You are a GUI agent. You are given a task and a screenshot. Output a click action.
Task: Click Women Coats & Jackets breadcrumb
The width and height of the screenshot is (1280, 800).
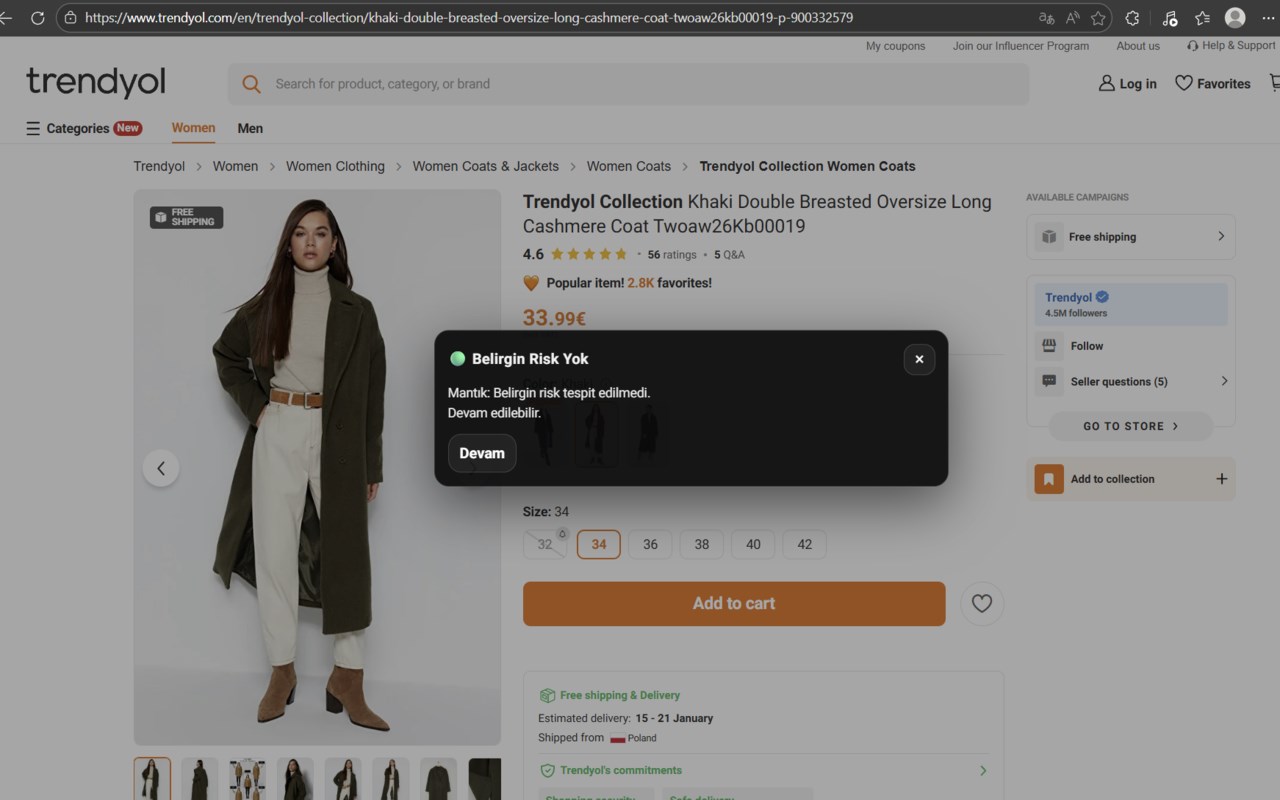click(485, 166)
